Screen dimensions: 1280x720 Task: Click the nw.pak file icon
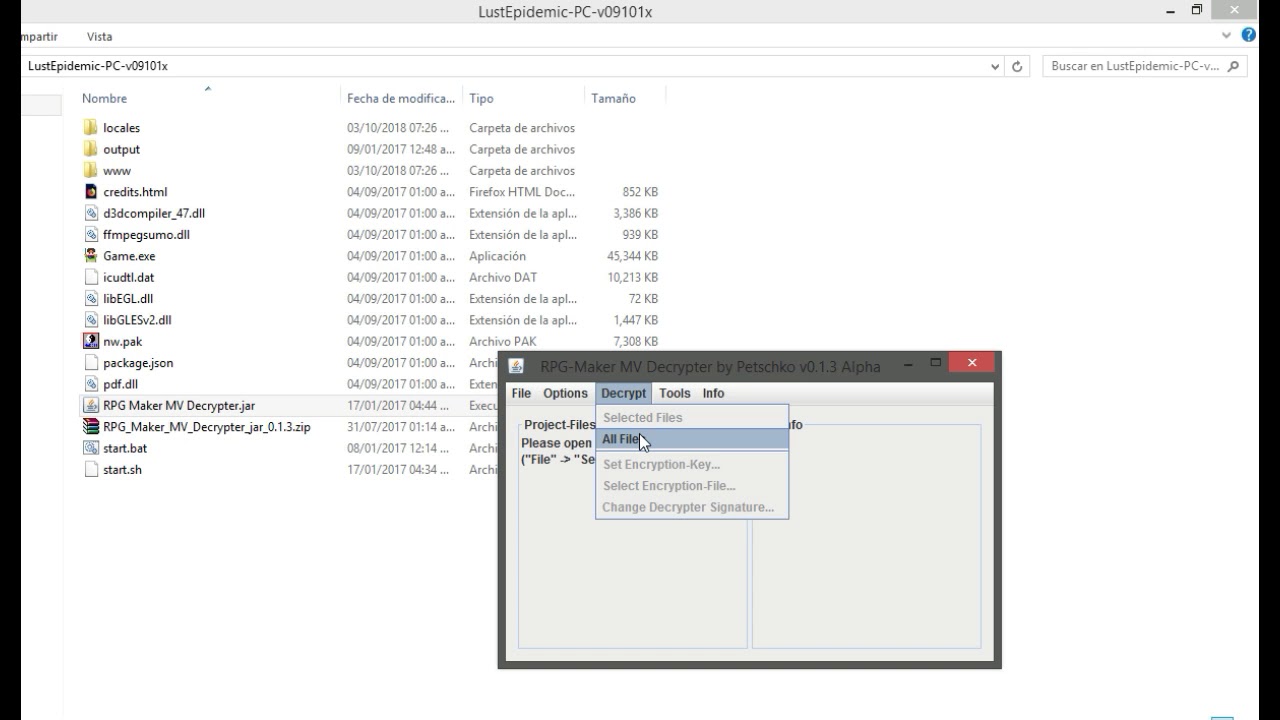[x=91, y=341]
